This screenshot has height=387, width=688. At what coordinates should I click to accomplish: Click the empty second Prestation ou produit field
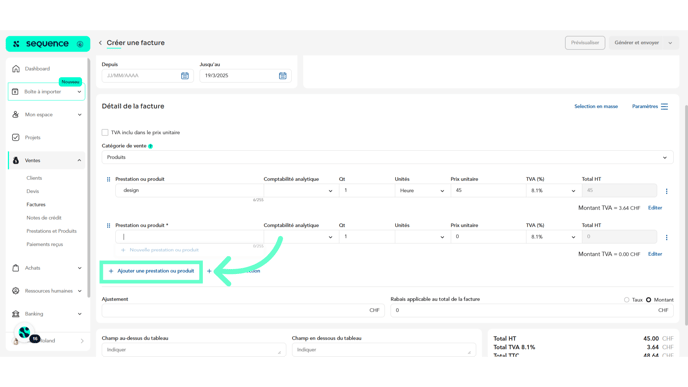[x=189, y=236]
